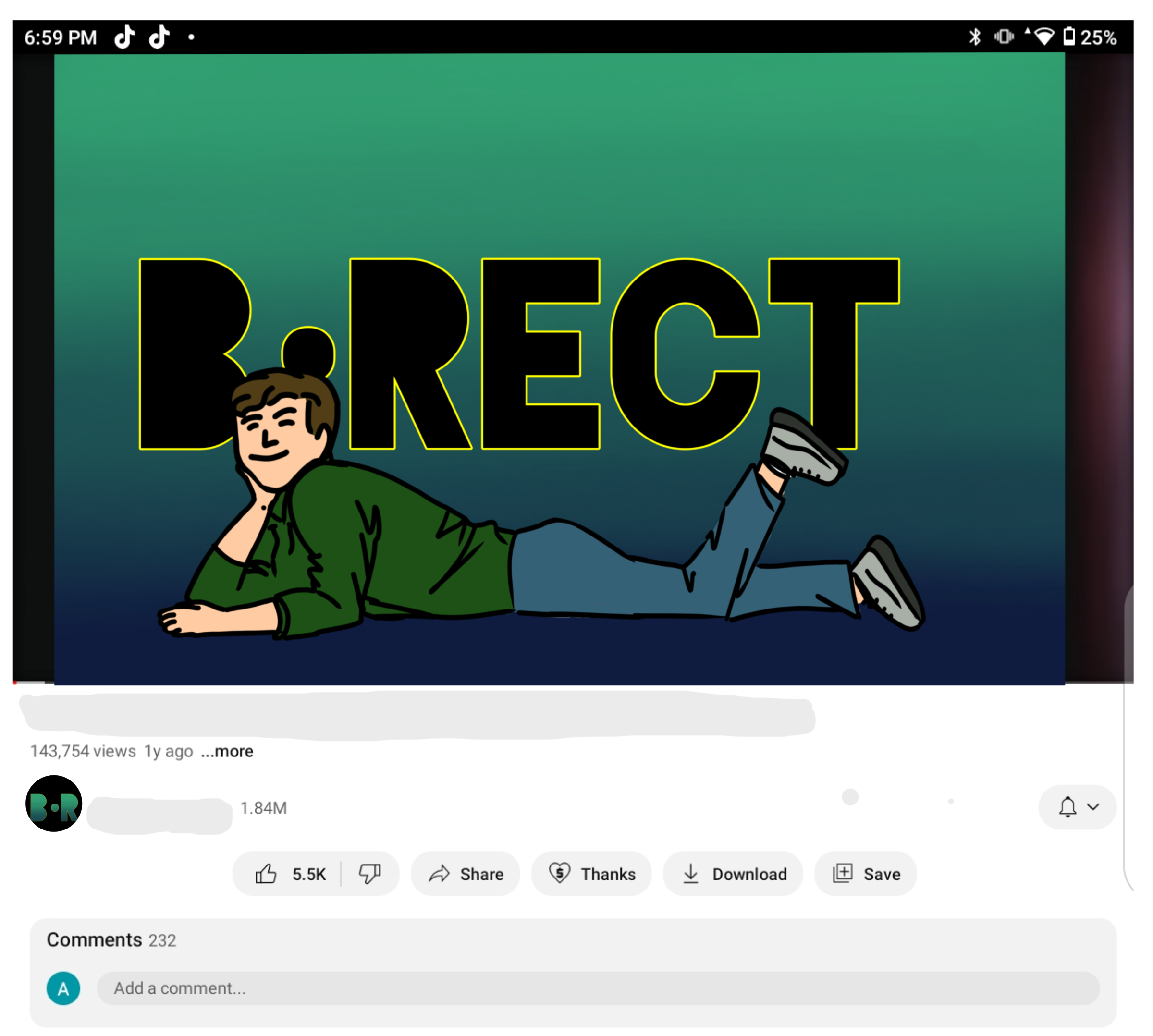
Task: Open the blurred channel name link
Action: point(160,815)
